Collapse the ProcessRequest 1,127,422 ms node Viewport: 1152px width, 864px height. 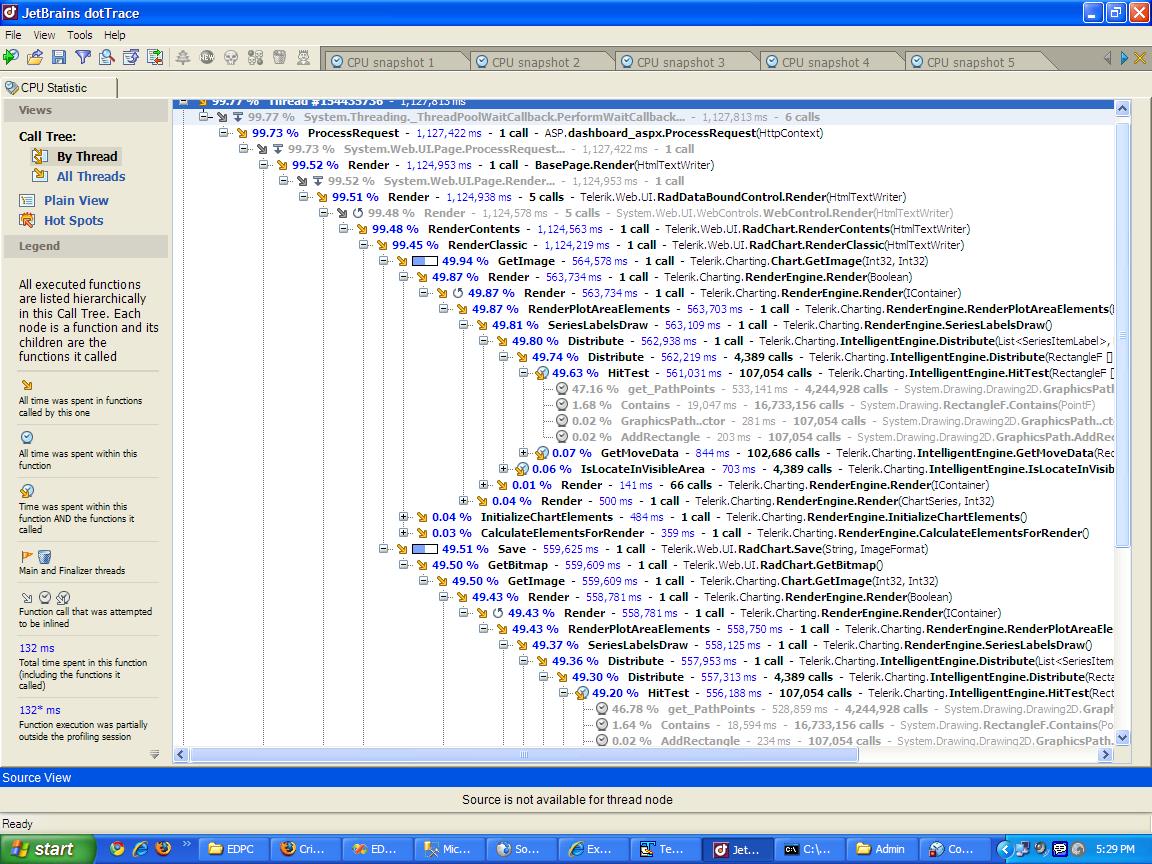pos(224,133)
